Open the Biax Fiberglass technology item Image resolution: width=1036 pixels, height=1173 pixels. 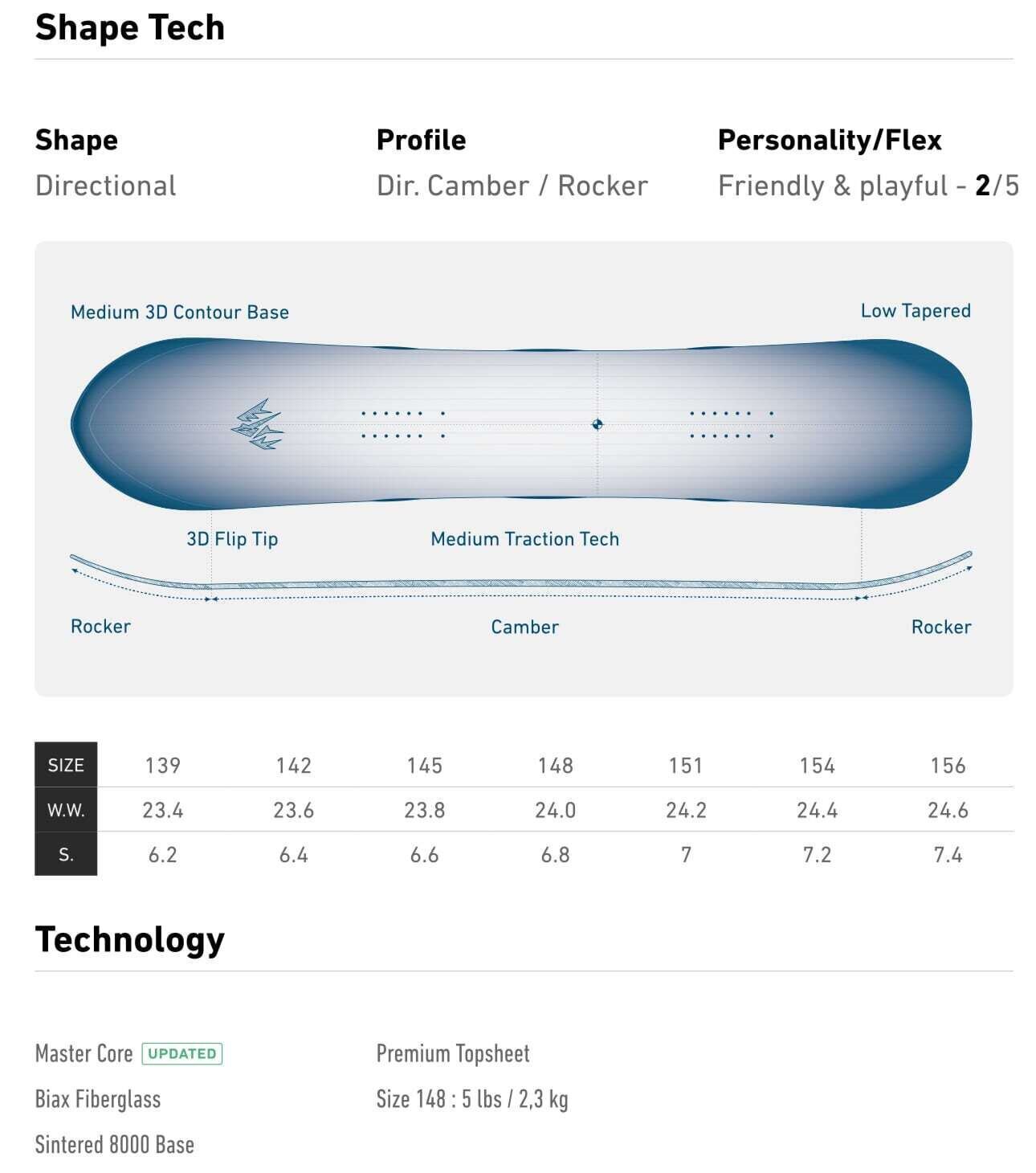[97, 1099]
